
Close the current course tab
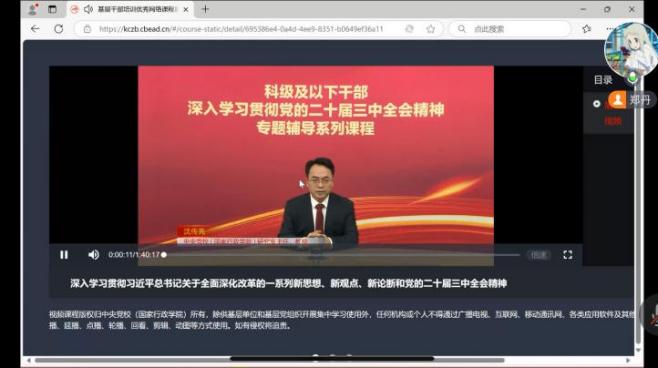pyautogui.click(x=186, y=9)
